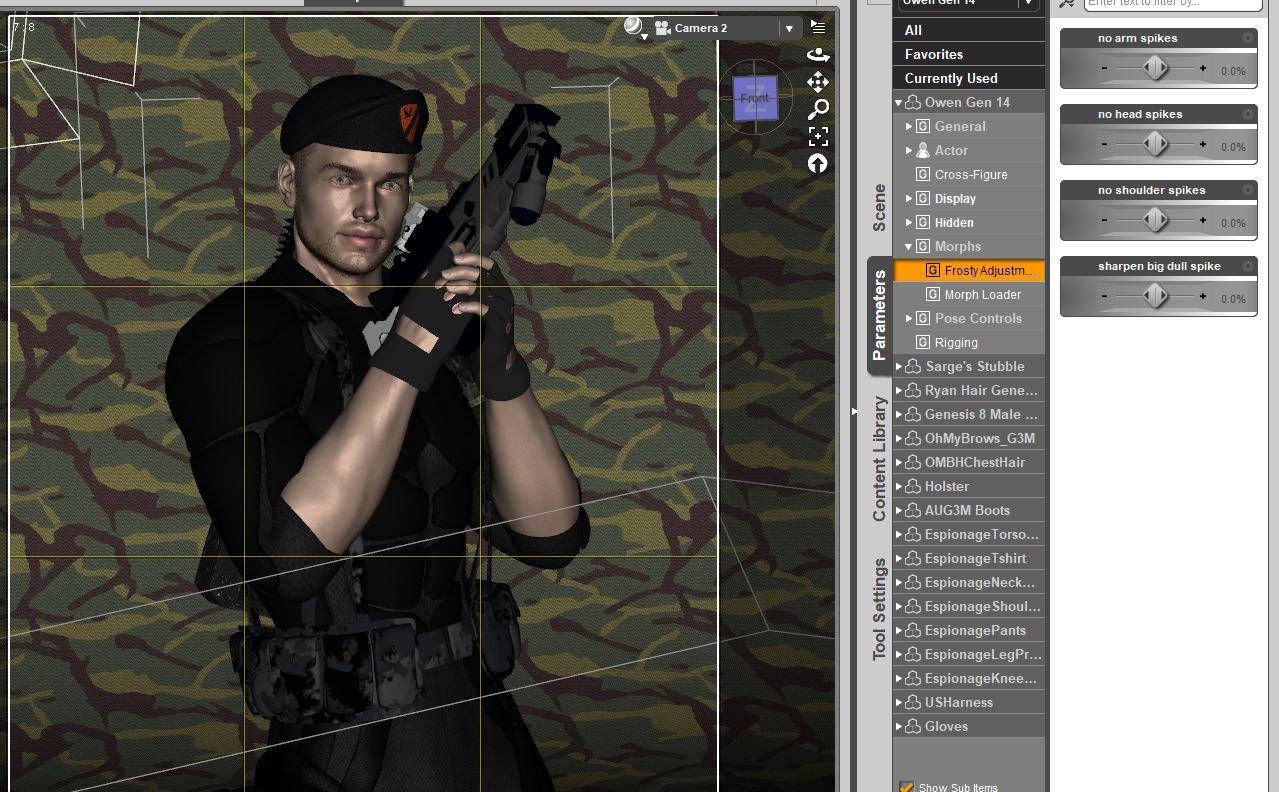Select the EspionagePants item
Image resolution: width=1279 pixels, height=792 pixels.
point(969,630)
